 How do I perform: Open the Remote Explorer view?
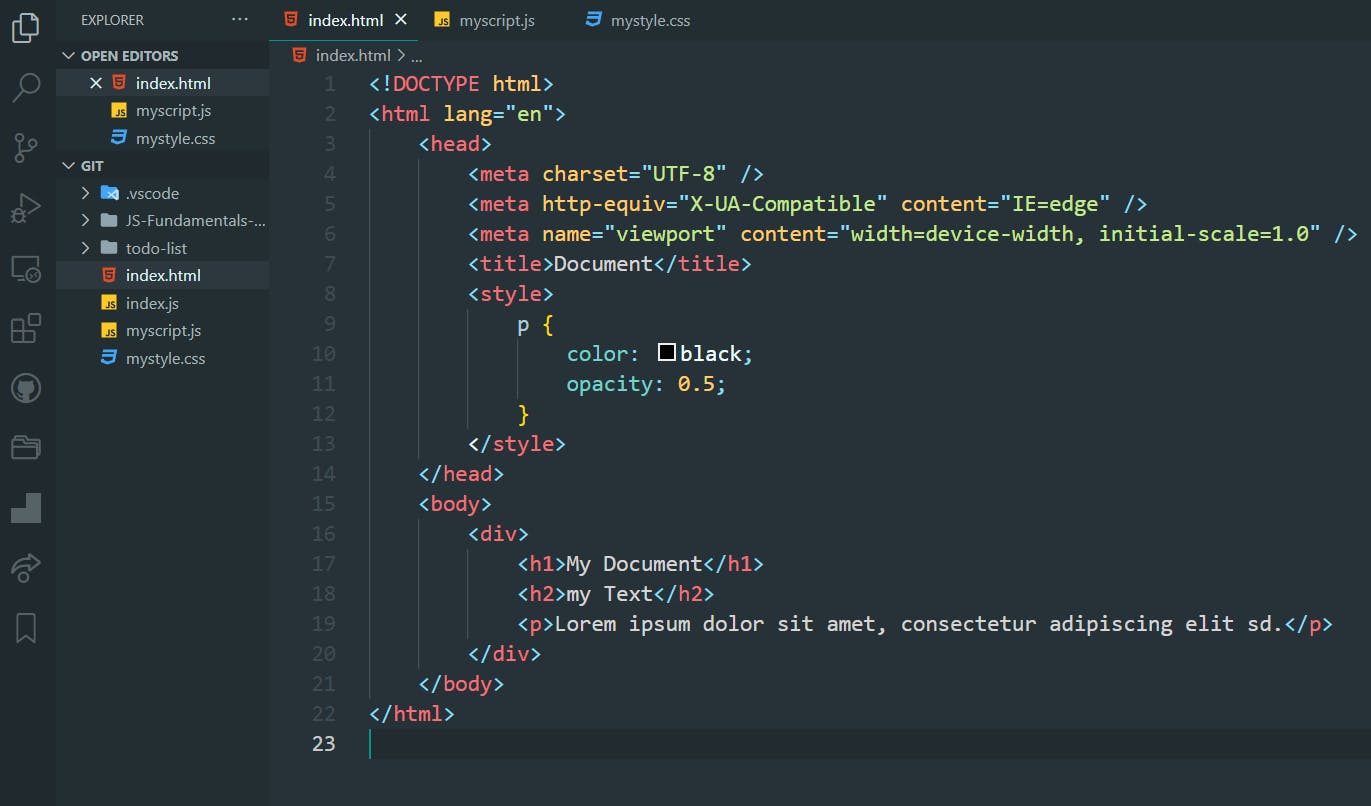[26, 268]
